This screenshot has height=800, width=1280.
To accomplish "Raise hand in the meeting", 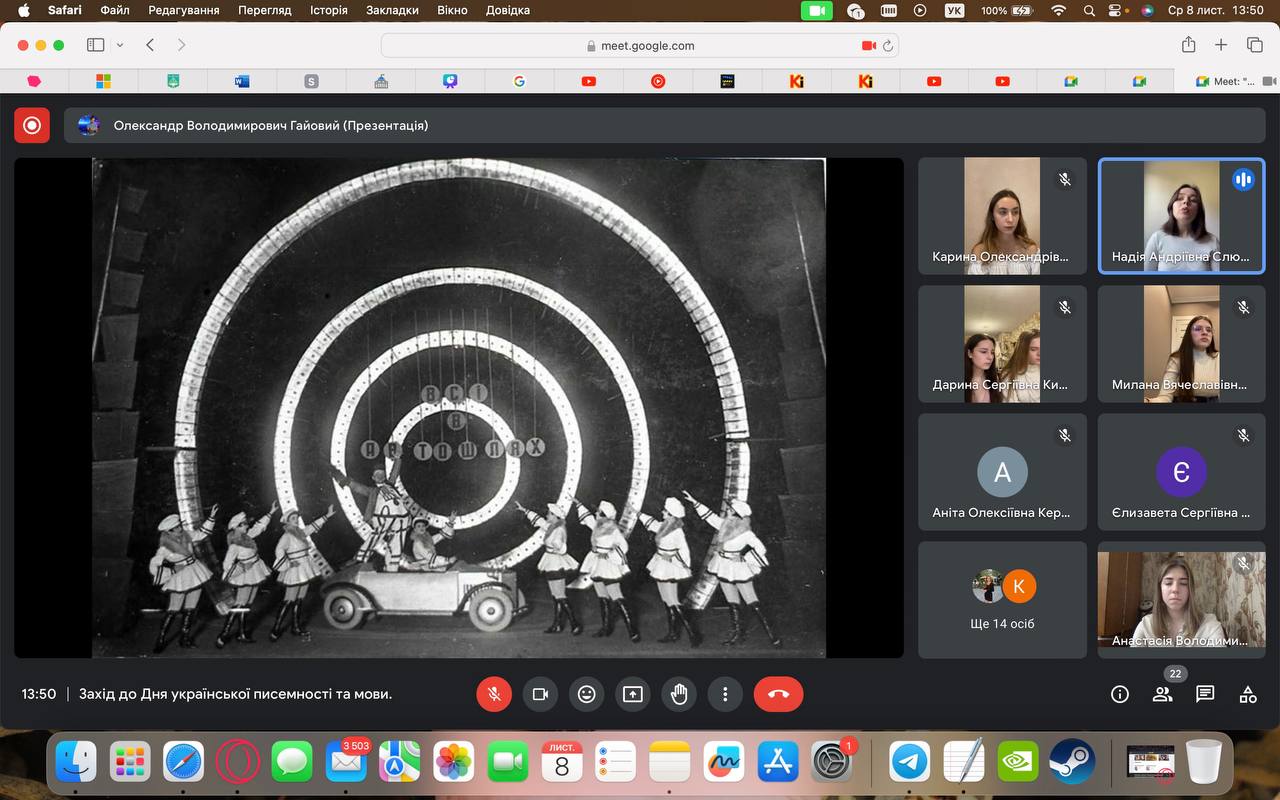I will (x=679, y=694).
